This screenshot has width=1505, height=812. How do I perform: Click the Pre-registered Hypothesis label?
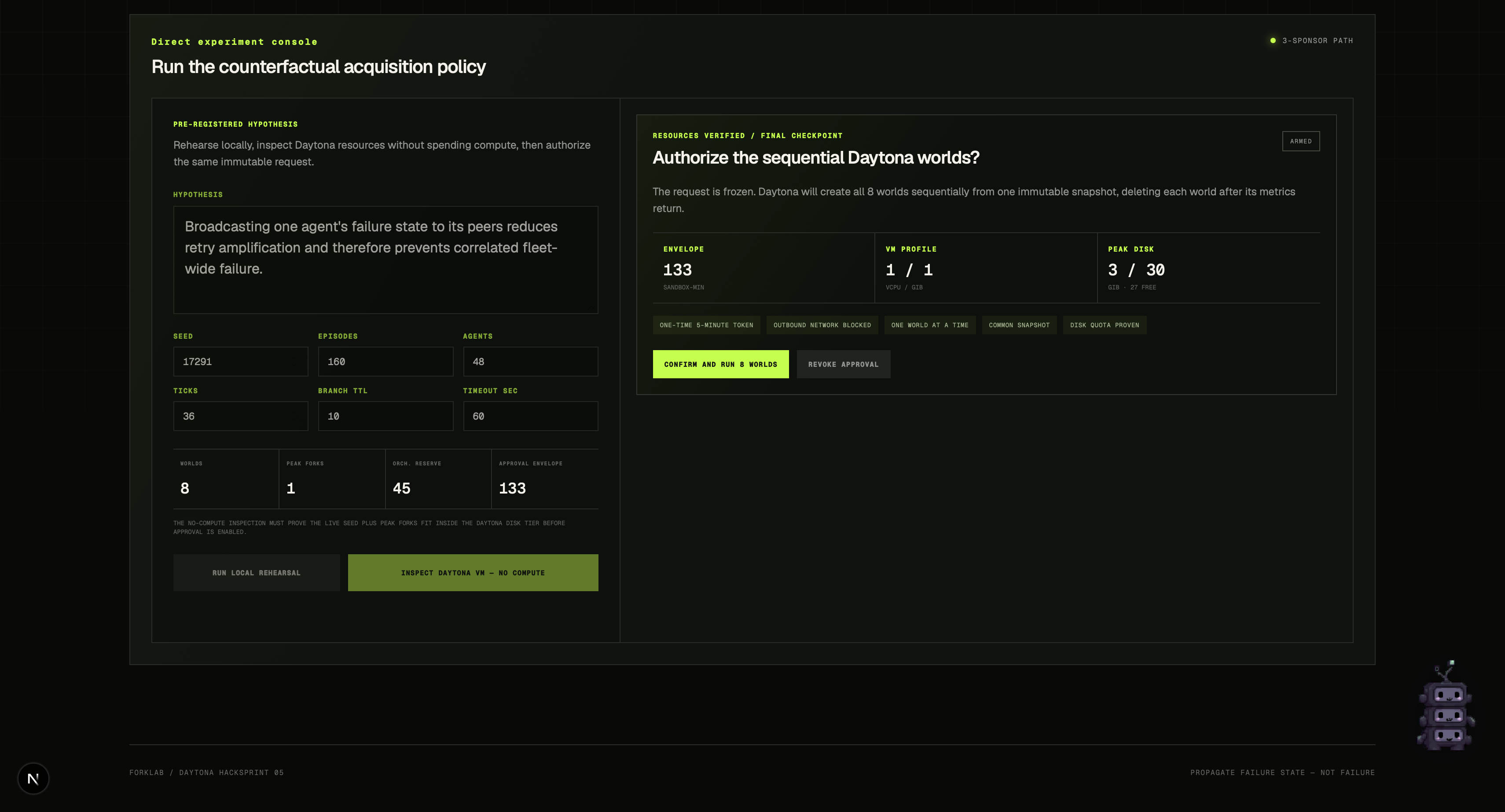[x=235, y=124]
